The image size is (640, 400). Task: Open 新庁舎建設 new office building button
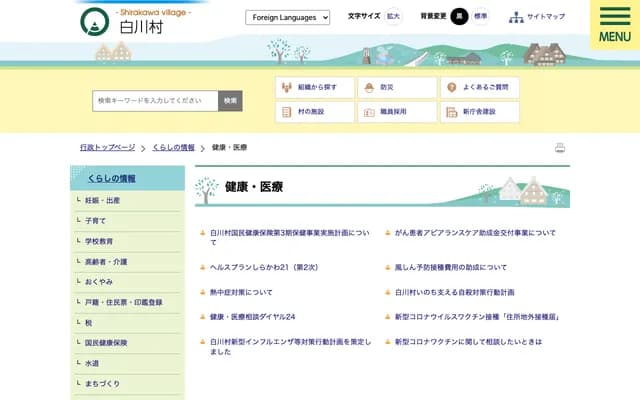(479, 112)
